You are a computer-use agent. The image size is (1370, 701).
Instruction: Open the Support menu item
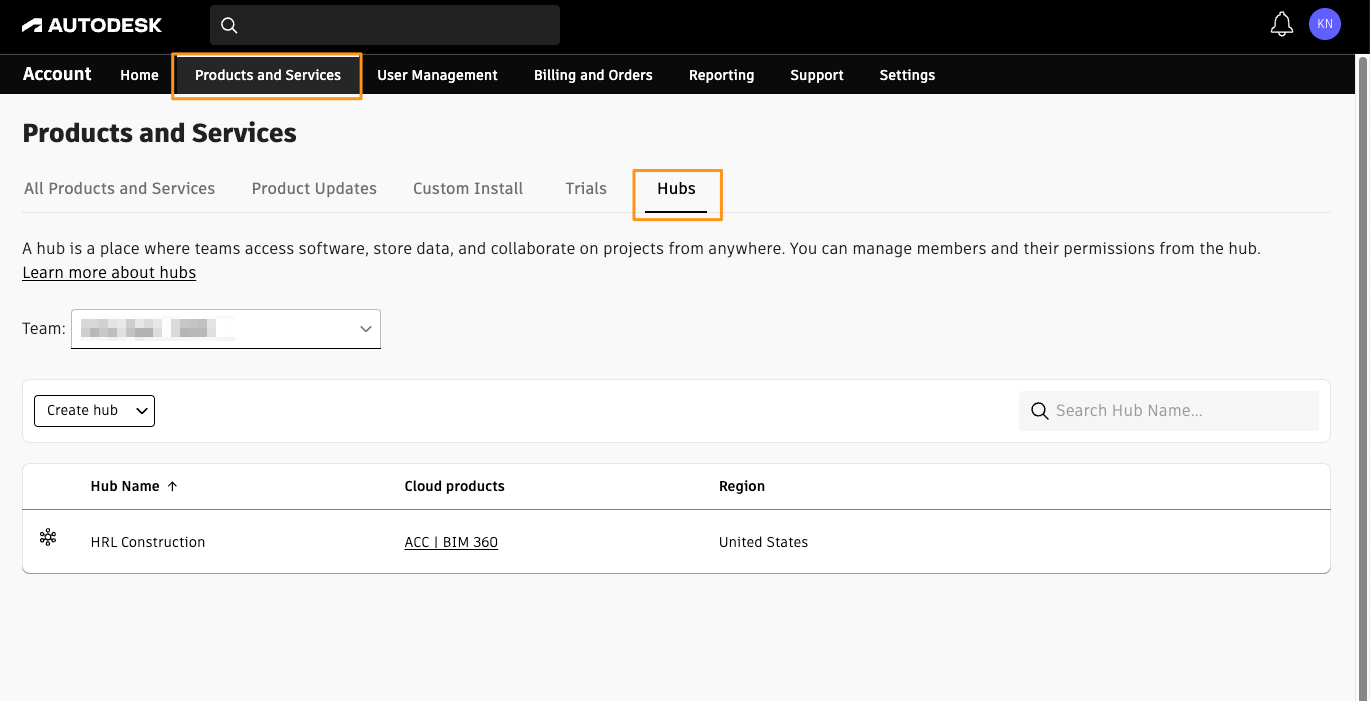[817, 75]
